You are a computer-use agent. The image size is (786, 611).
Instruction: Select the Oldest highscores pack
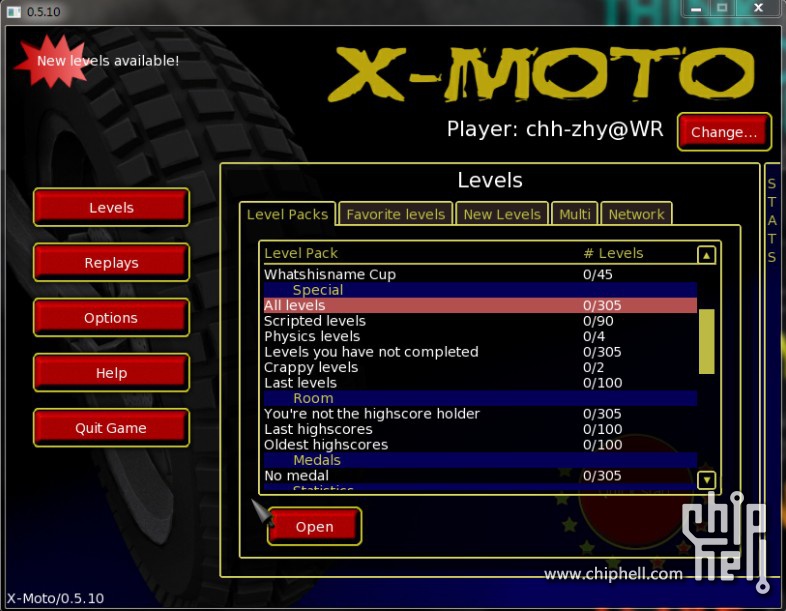[480, 445]
